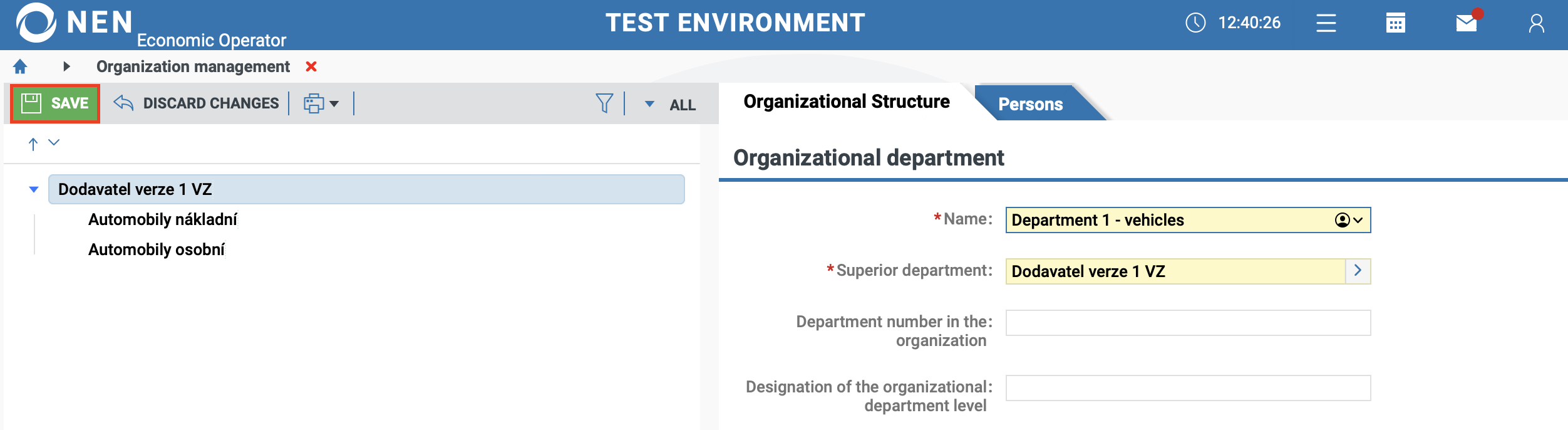The width and height of the screenshot is (1568, 430).
Task: Open the user profile icon
Action: pos(1536,23)
